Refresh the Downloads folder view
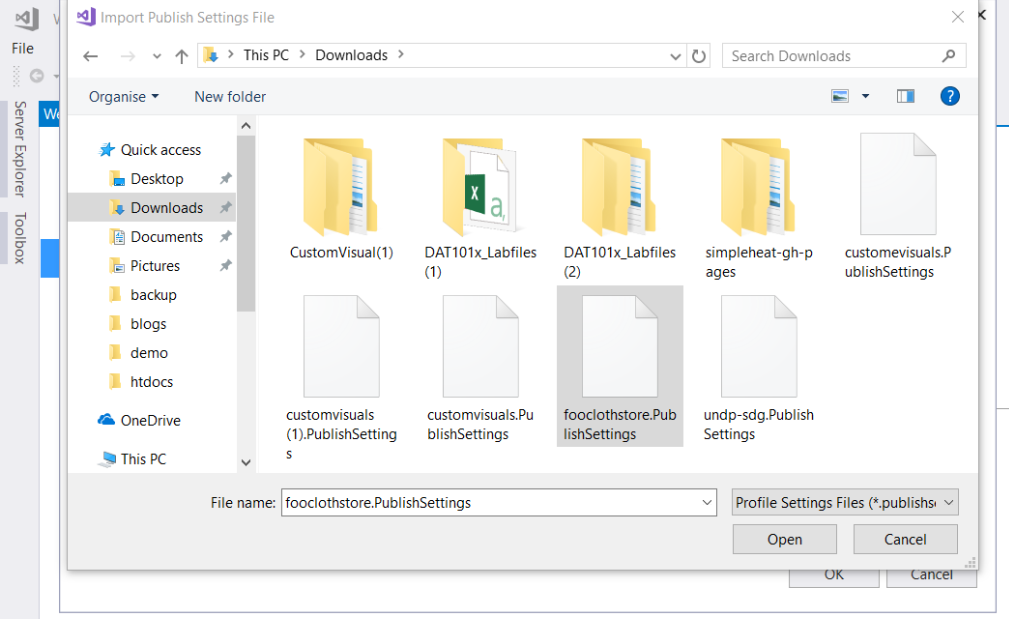 click(699, 56)
